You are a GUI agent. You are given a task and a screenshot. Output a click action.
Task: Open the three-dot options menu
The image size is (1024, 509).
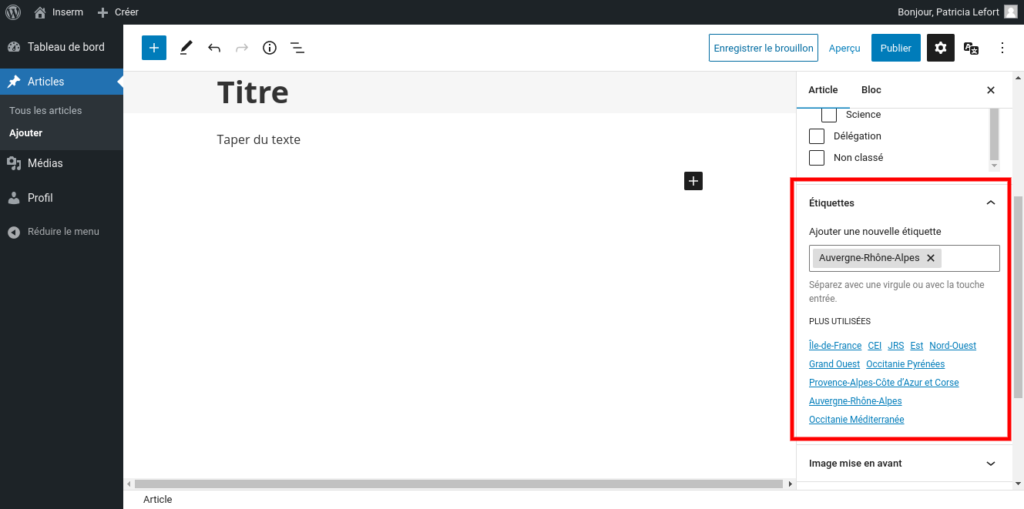click(1002, 48)
